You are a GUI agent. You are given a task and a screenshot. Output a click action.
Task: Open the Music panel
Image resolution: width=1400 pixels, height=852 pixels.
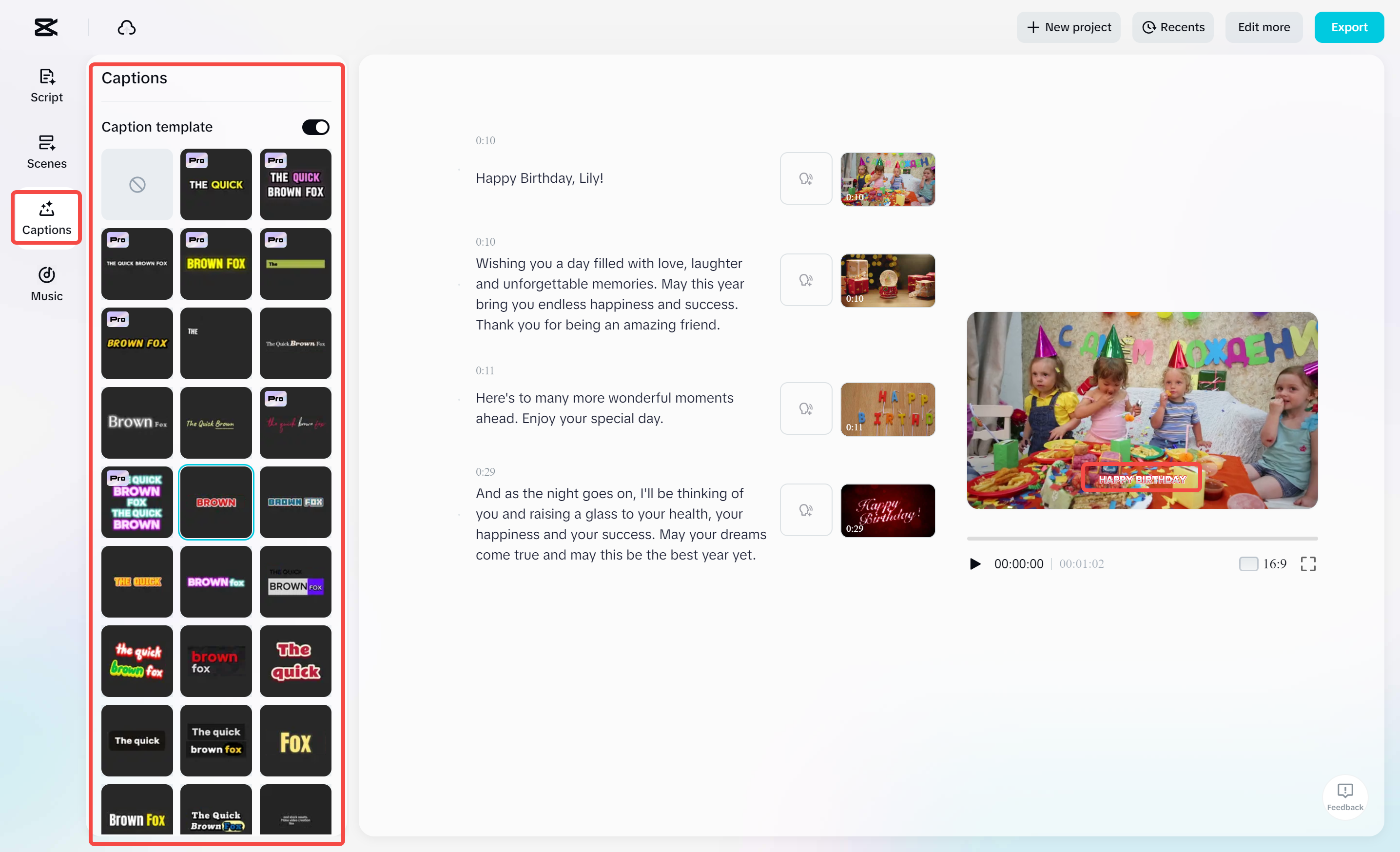46,283
